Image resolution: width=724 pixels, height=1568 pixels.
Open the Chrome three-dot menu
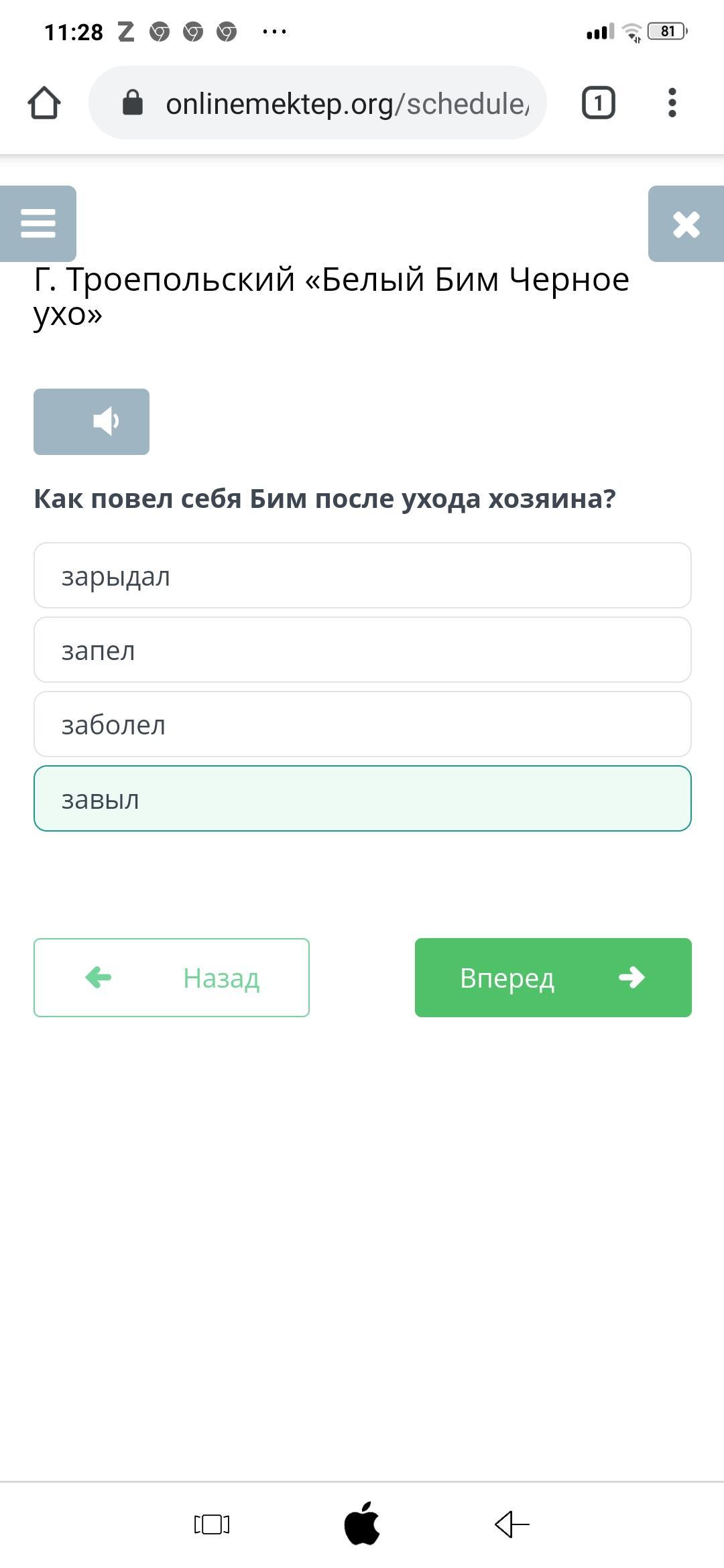(x=672, y=103)
